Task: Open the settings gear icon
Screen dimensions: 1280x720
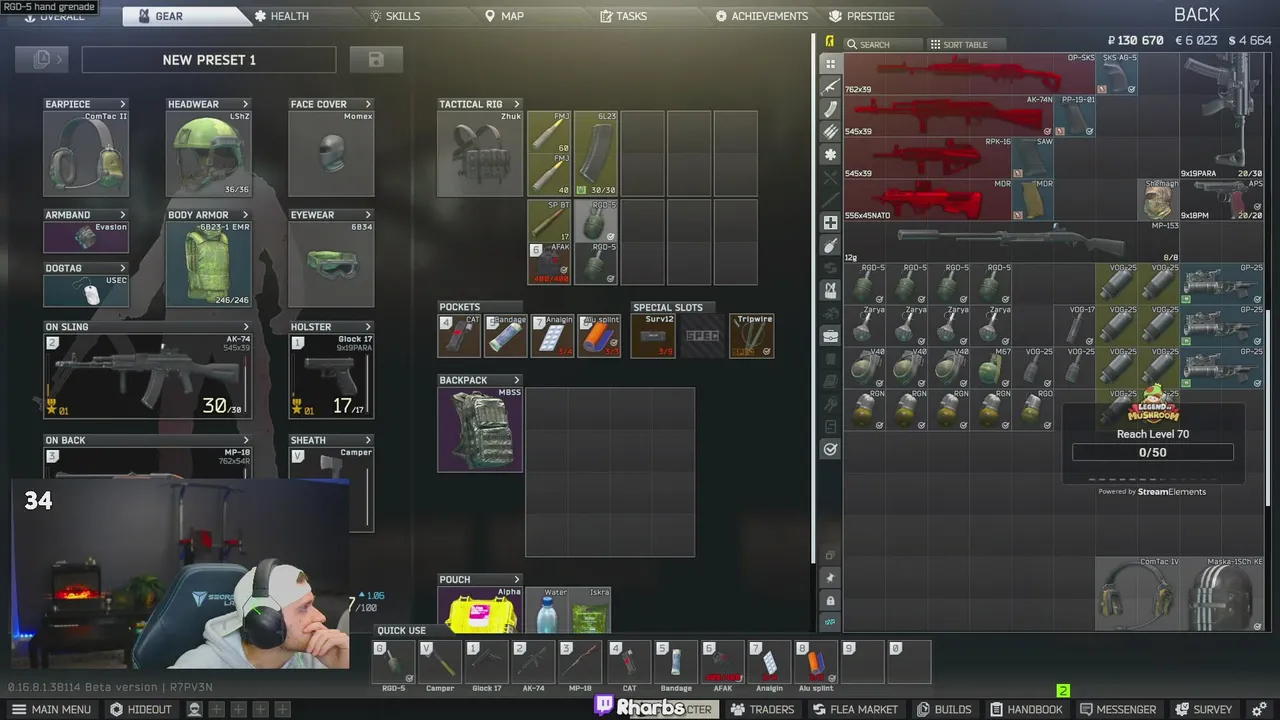Action: (x=1260, y=709)
